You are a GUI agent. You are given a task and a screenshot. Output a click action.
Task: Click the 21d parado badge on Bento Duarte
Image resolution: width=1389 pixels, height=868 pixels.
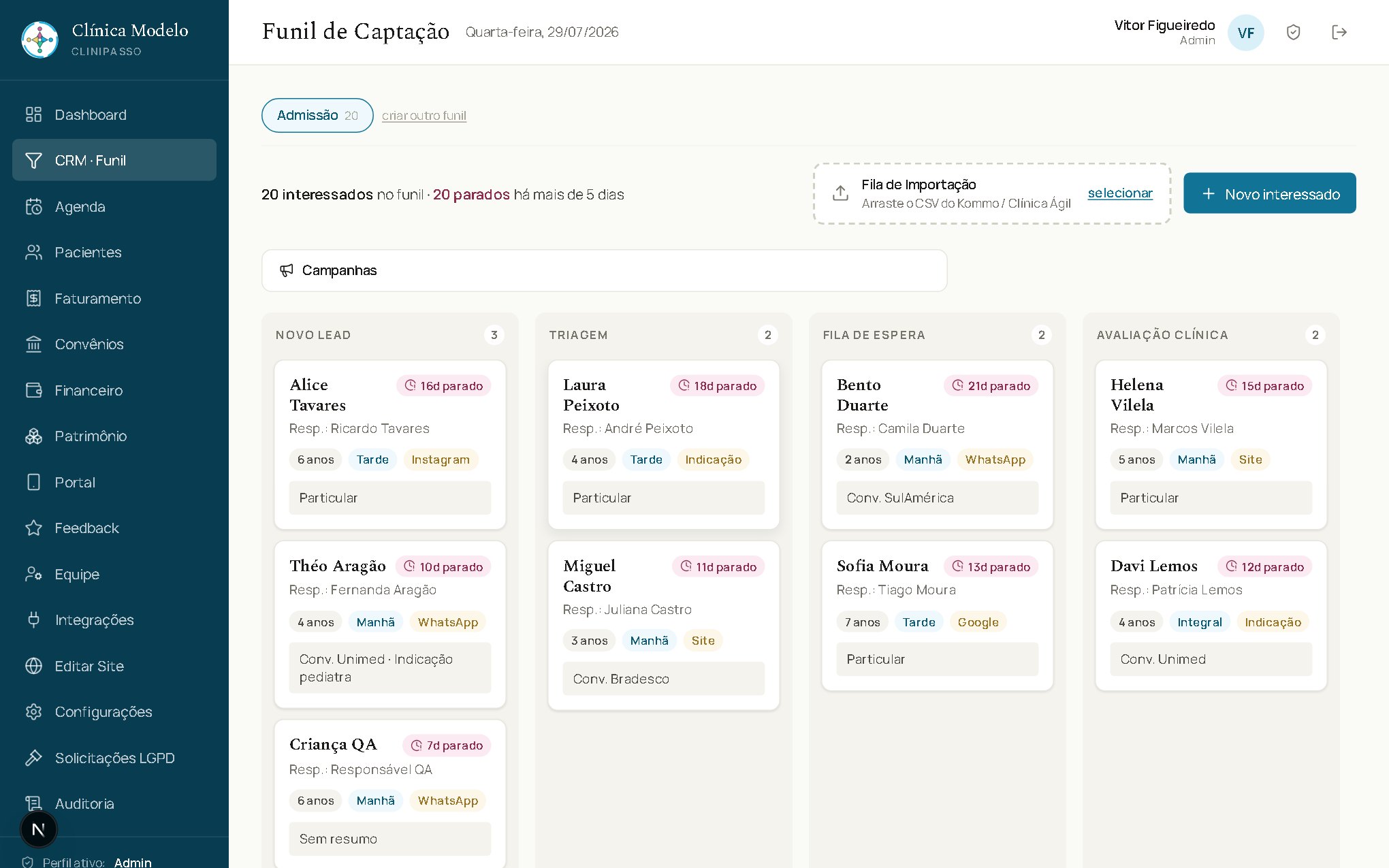(991, 385)
